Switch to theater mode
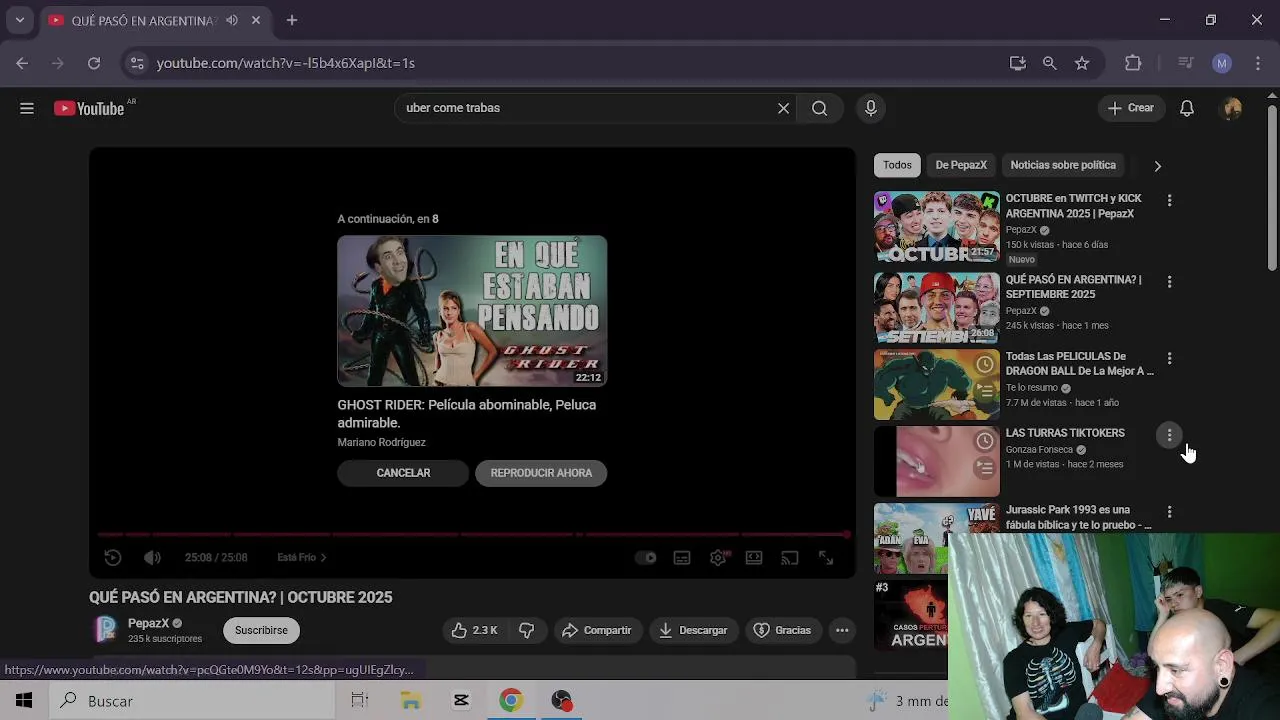Viewport: 1280px width, 720px height. click(x=754, y=558)
